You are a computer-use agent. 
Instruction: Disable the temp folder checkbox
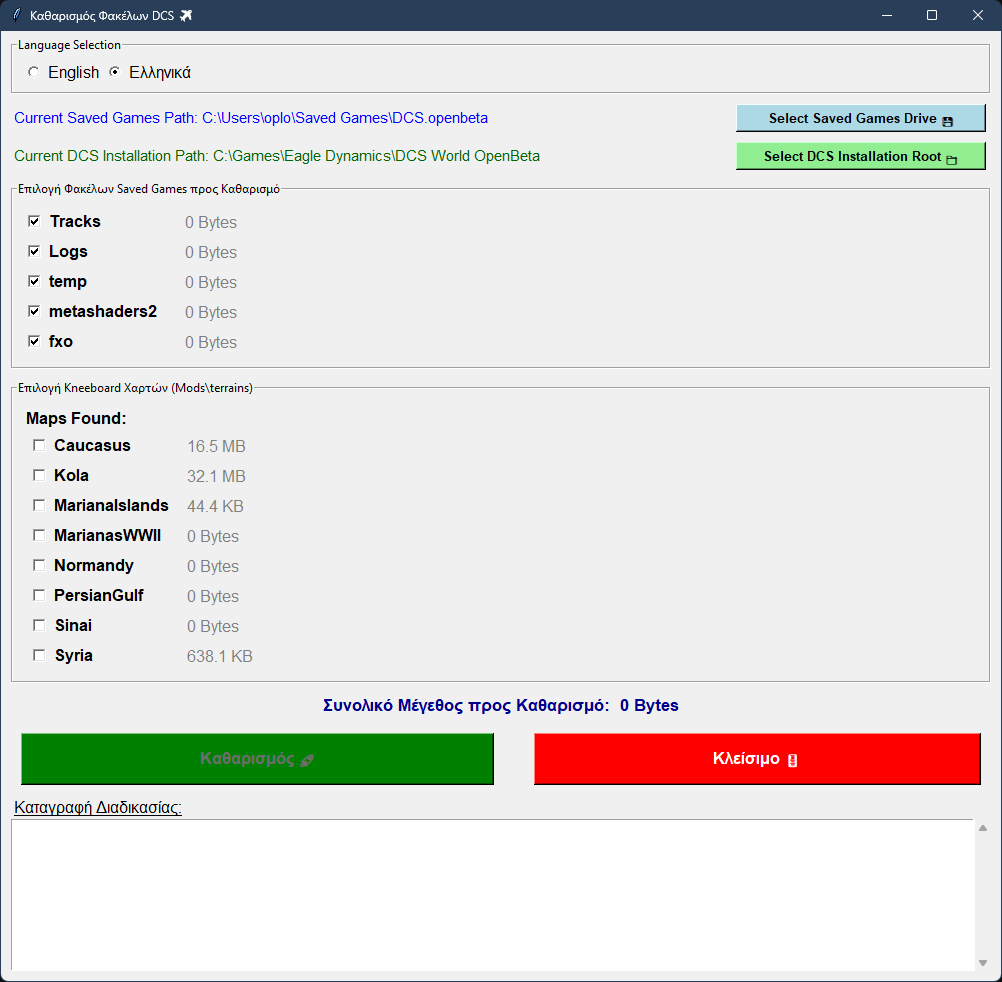(x=35, y=281)
